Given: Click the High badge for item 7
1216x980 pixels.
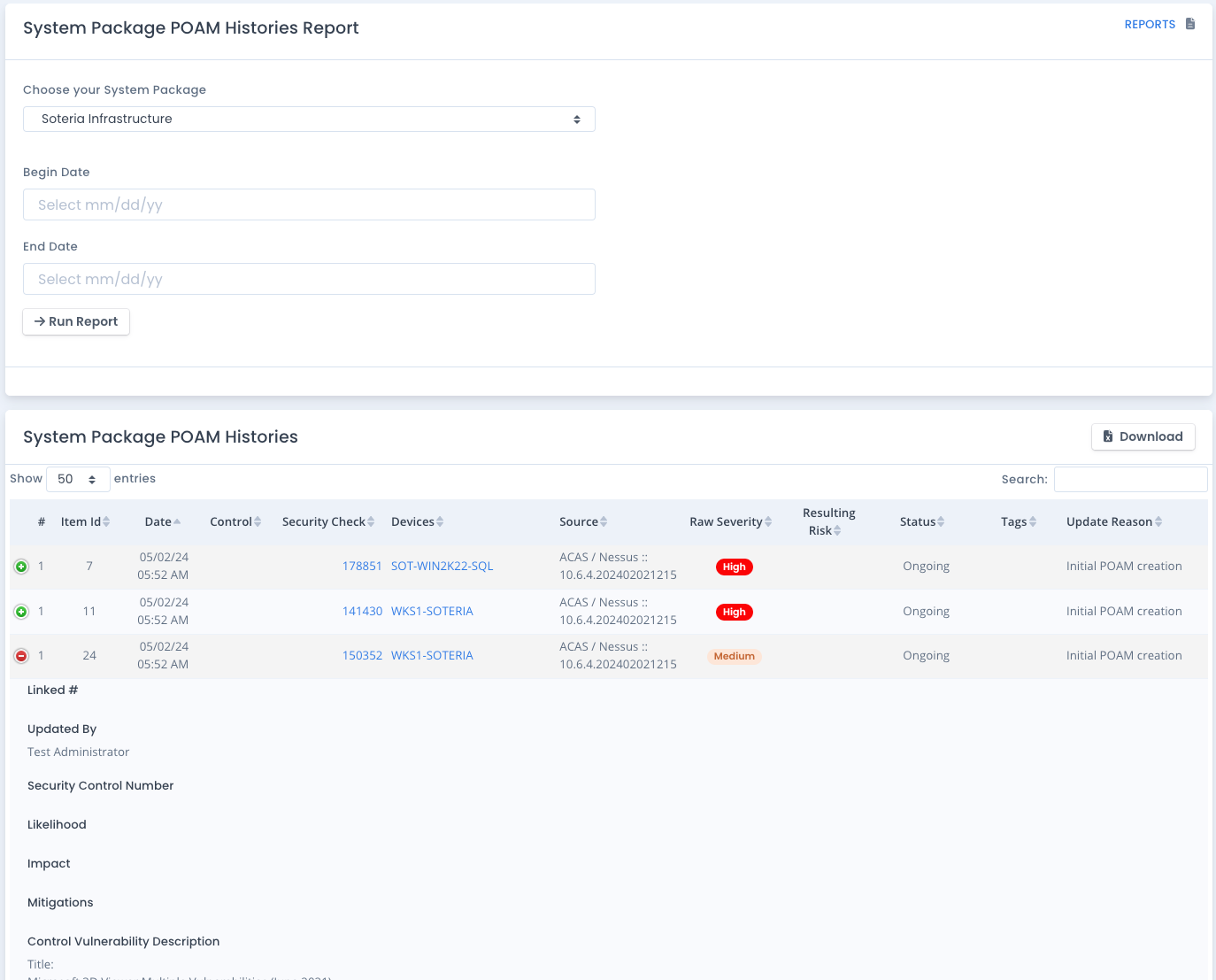Looking at the screenshot, I should tap(735, 567).
